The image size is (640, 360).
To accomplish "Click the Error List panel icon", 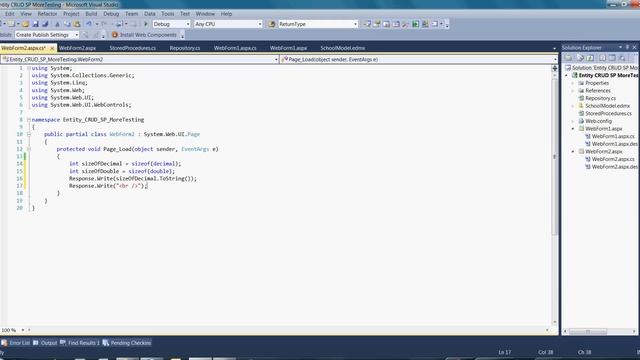I will click(4, 343).
